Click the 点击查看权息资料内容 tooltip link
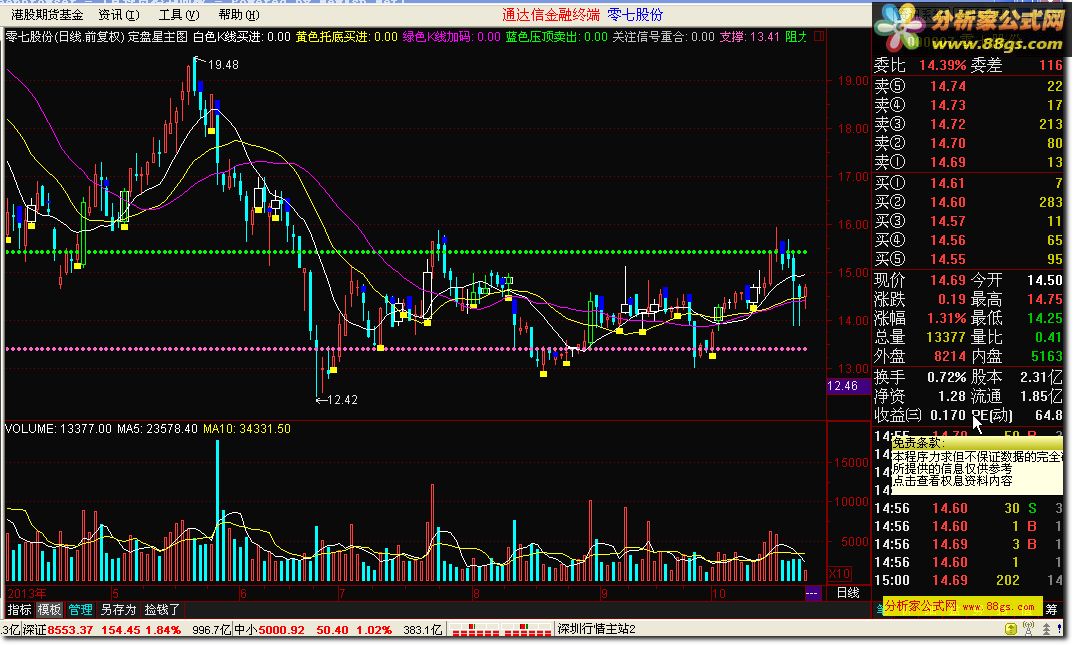Image resolution: width=1074 pixels, height=645 pixels. 952,481
